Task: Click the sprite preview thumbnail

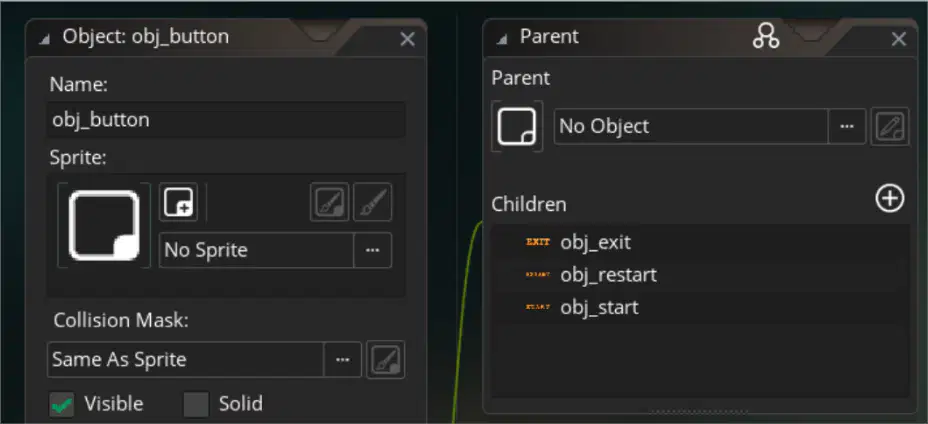Action: (104, 226)
